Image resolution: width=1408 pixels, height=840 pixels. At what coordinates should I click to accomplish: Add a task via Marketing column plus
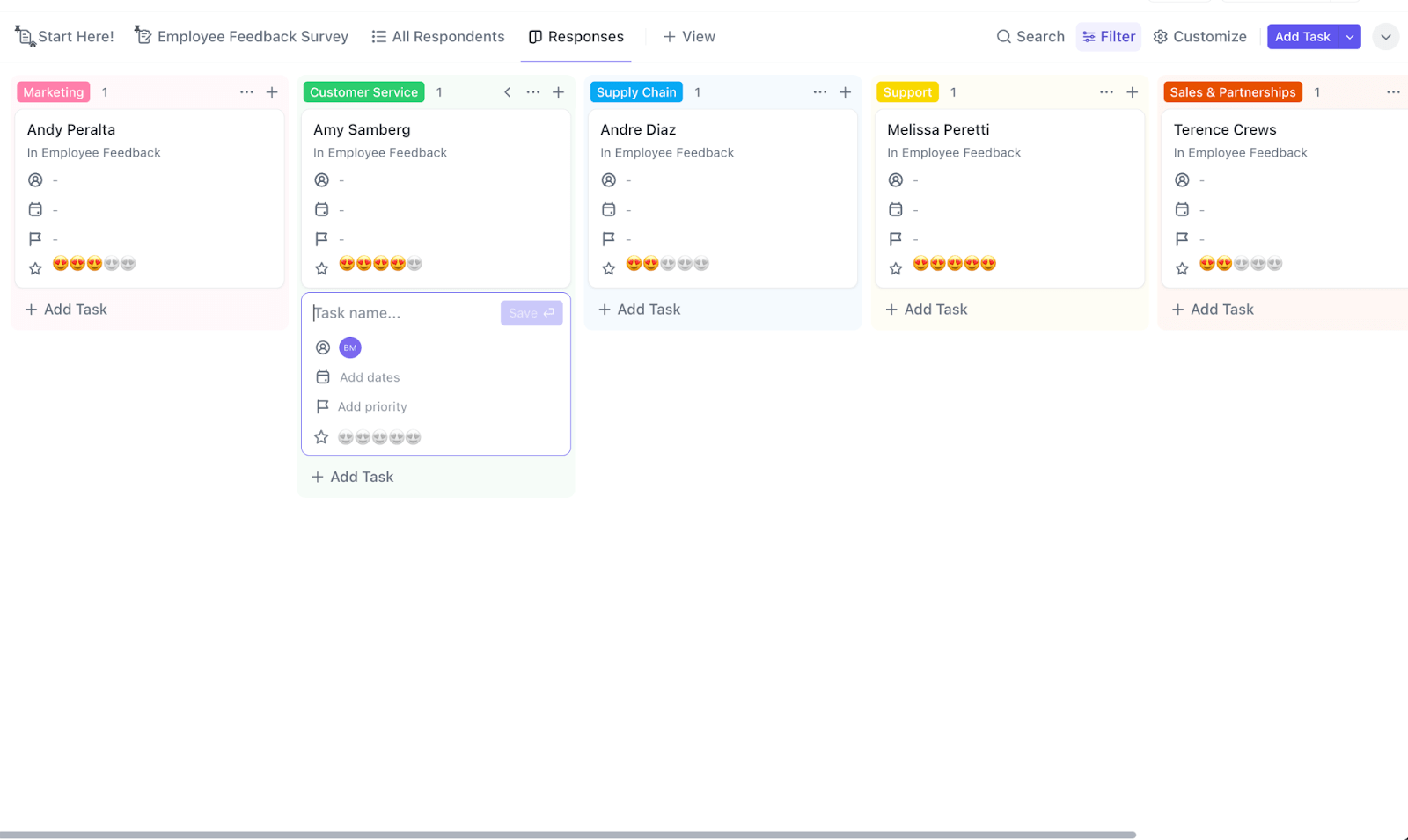272,92
